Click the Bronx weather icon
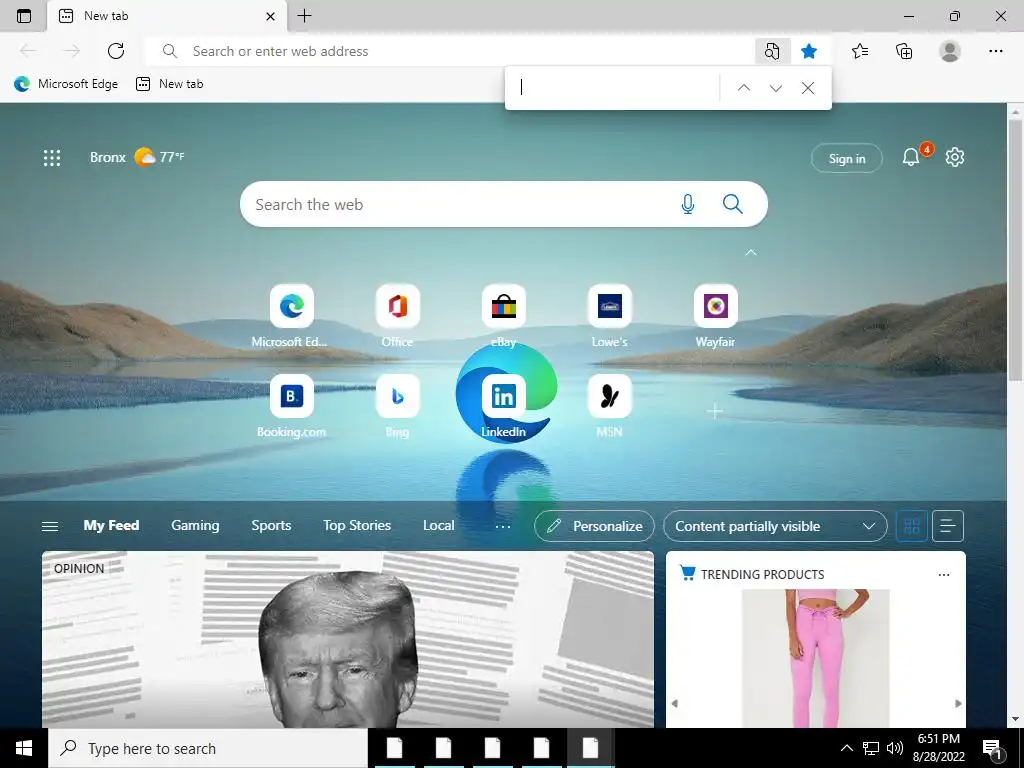Image resolution: width=1024 pixels, height=768 pixels. click(144, 157)
